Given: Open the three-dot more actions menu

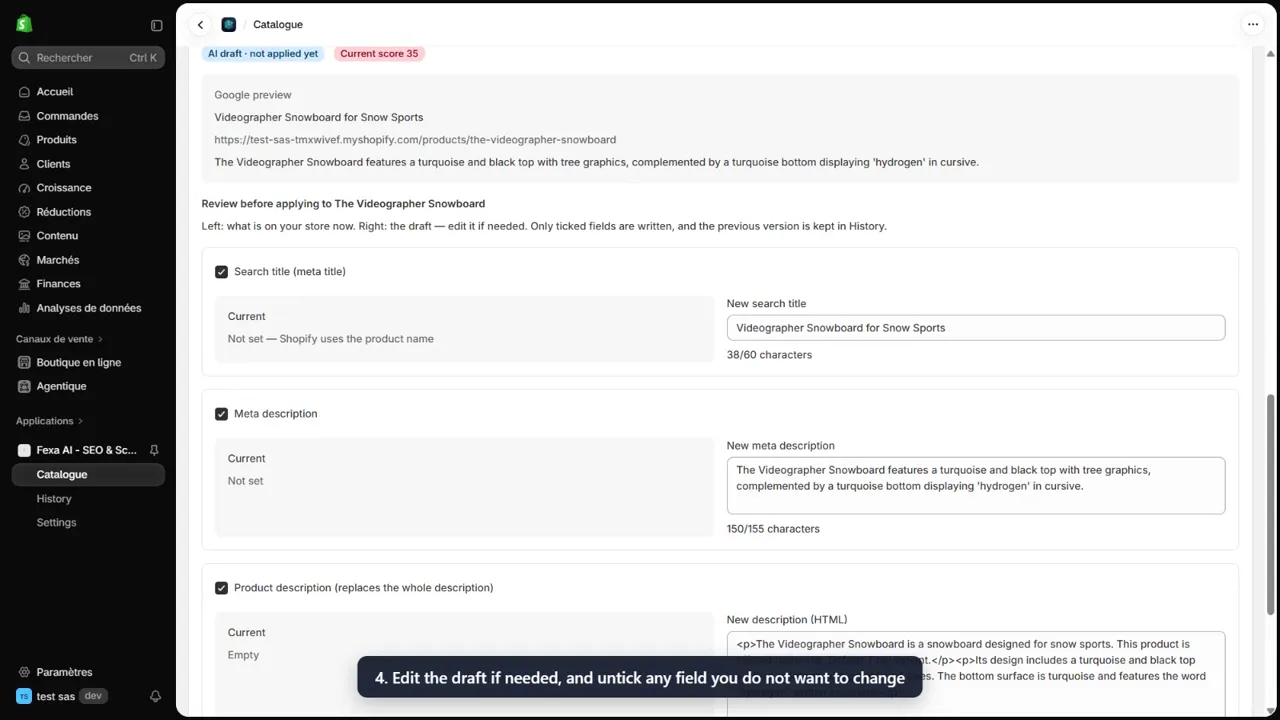Looking at the screenshot, I should pos(1252,25).
